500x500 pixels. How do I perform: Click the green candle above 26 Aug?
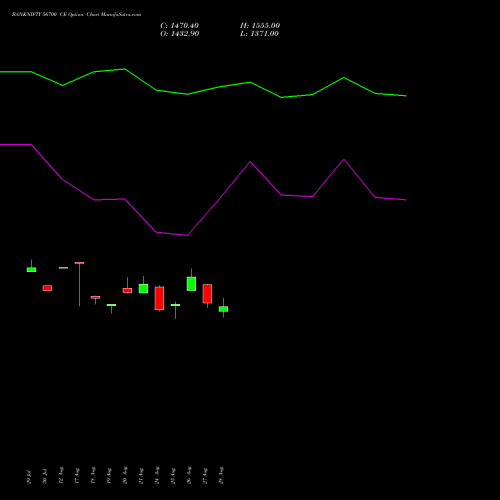[x=191, y=284]
